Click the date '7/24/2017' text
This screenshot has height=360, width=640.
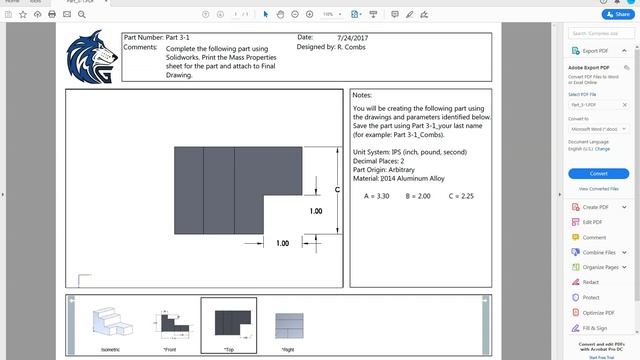click(352, 38)
